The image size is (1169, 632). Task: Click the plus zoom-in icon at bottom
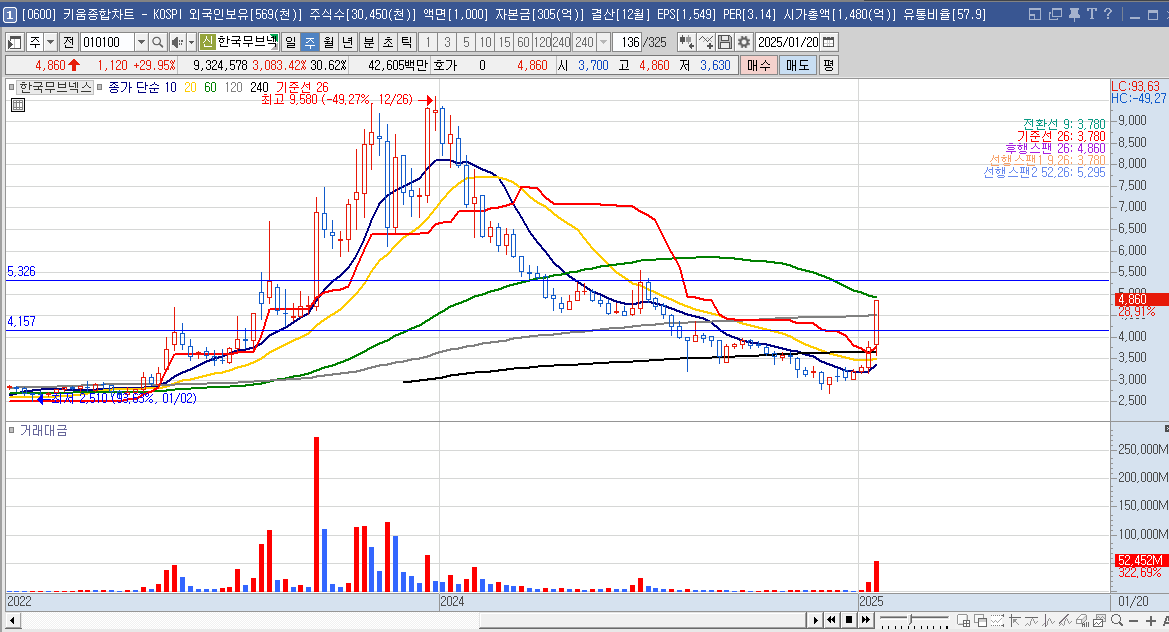click(1151, 620)
